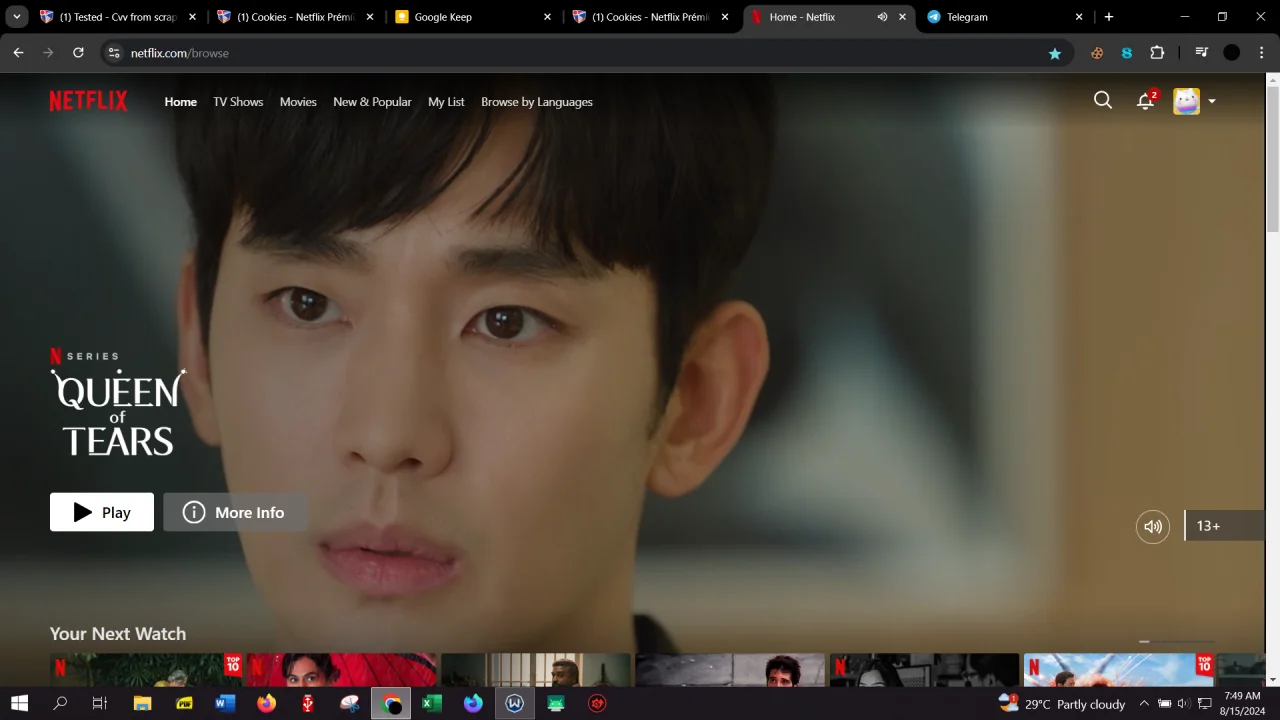Click the Your Next Watch row page indicator
This screenshot has width=1280, height=720.
click(x=1177, y=642)
